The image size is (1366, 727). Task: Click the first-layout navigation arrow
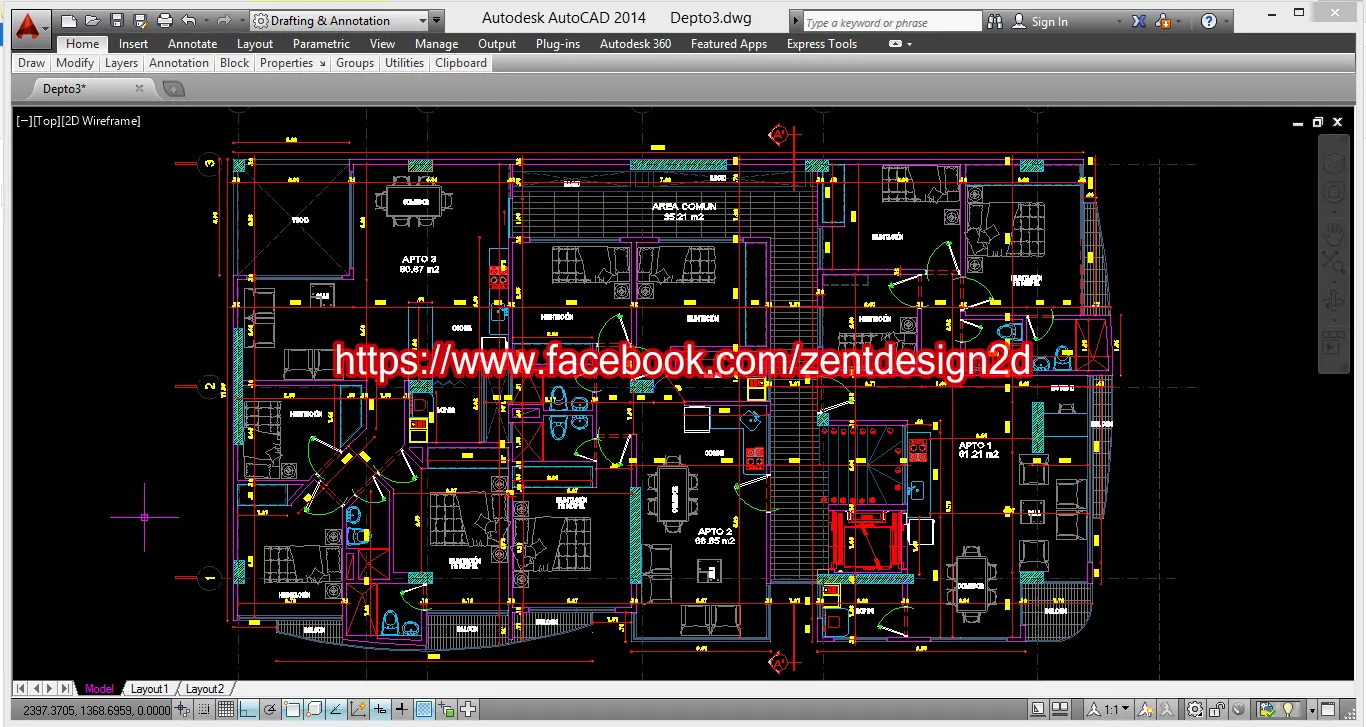[21, 688]
